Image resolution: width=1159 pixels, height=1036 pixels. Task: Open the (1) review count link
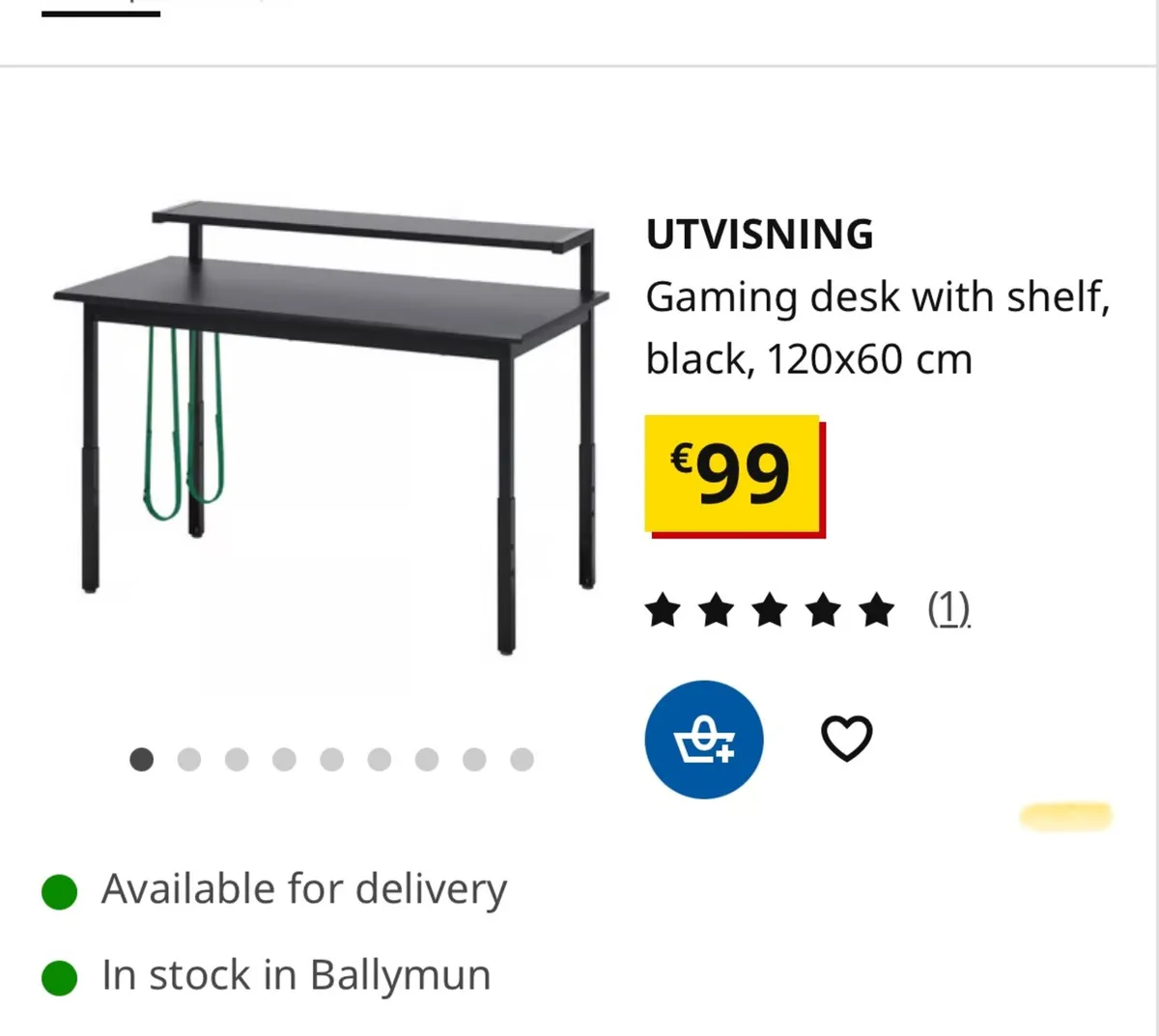948,609
